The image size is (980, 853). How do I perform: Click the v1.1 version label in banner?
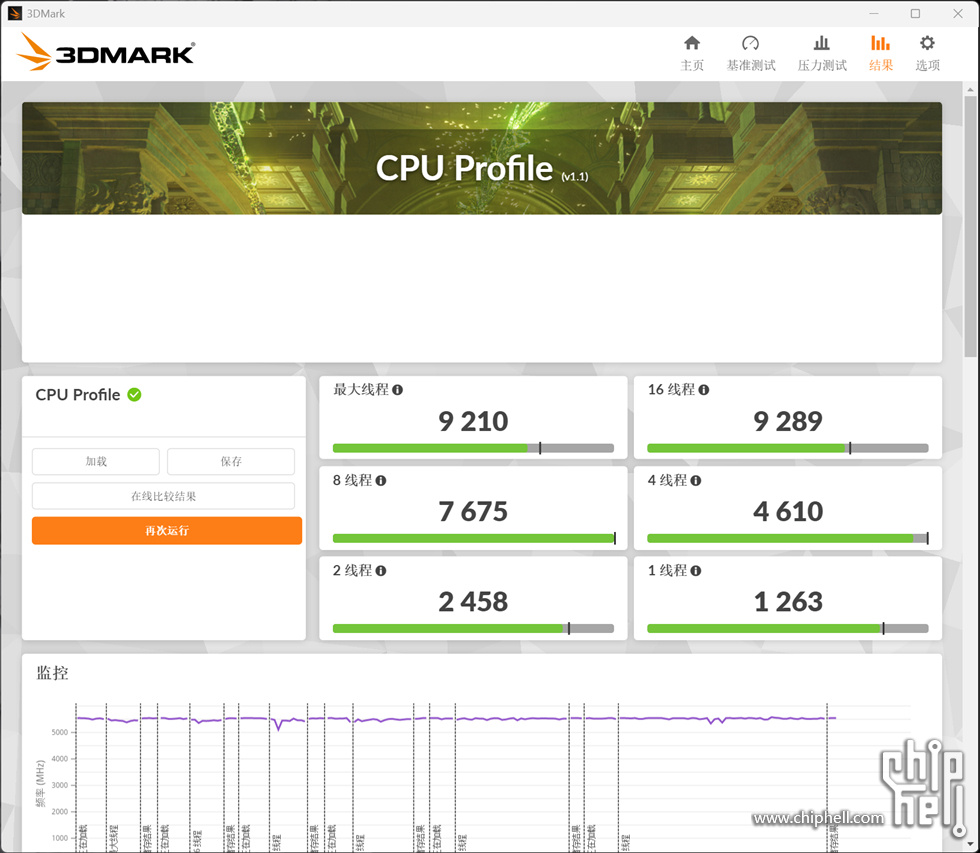pos(575,177)
